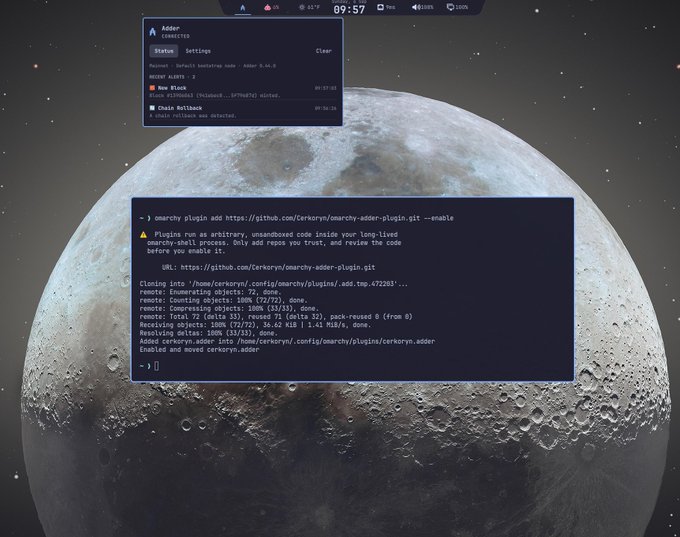The image size is (680, 537).
Task: Select the New Block alert title
Action: [172, 88]
